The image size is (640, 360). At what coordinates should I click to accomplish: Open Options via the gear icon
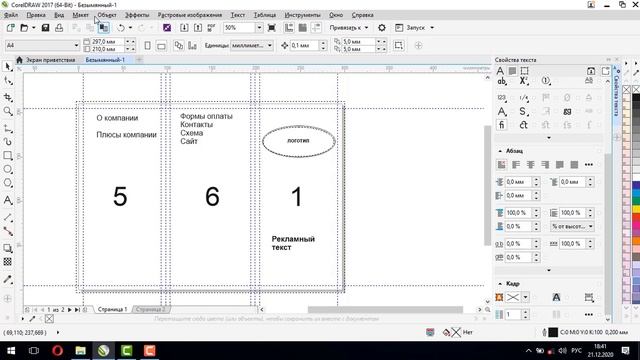pos(382,28)
